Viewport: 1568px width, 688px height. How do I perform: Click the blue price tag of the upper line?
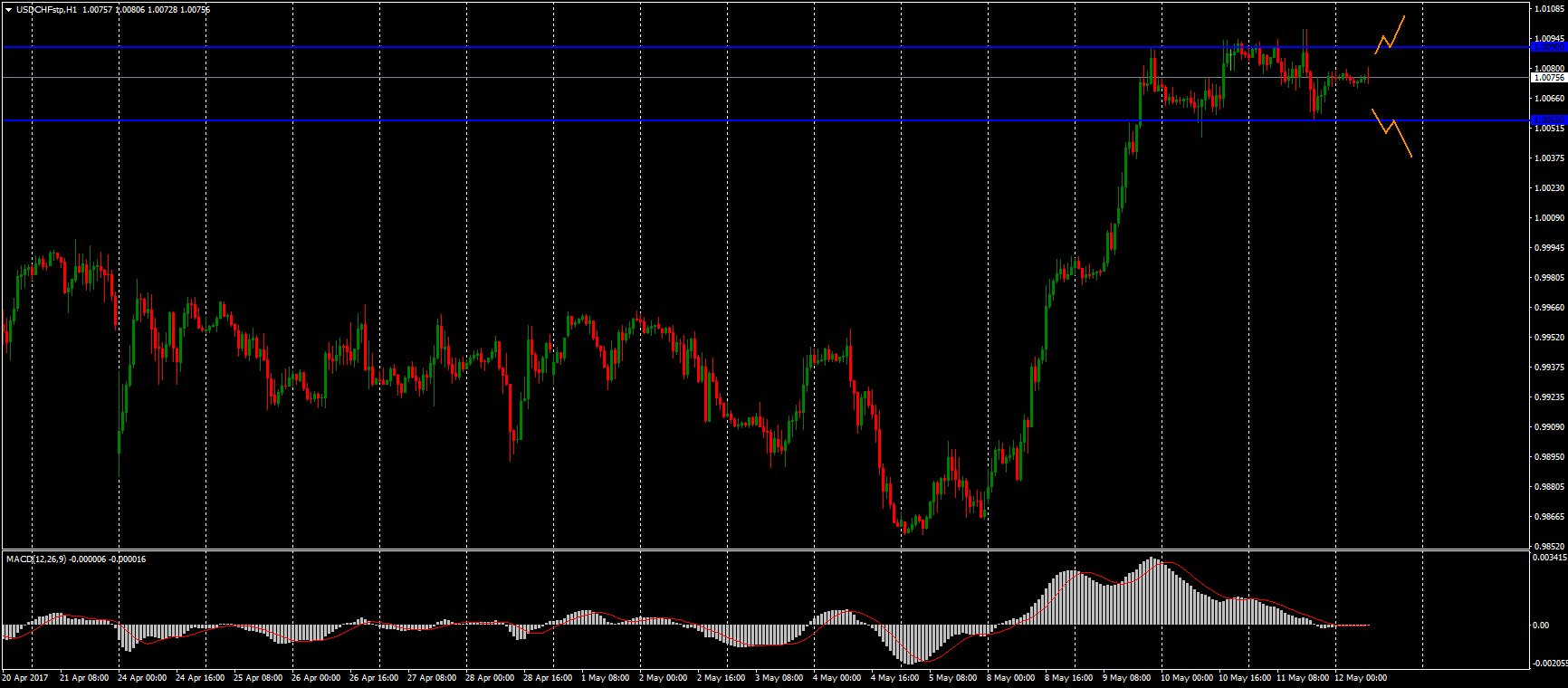click(1549, 47)
